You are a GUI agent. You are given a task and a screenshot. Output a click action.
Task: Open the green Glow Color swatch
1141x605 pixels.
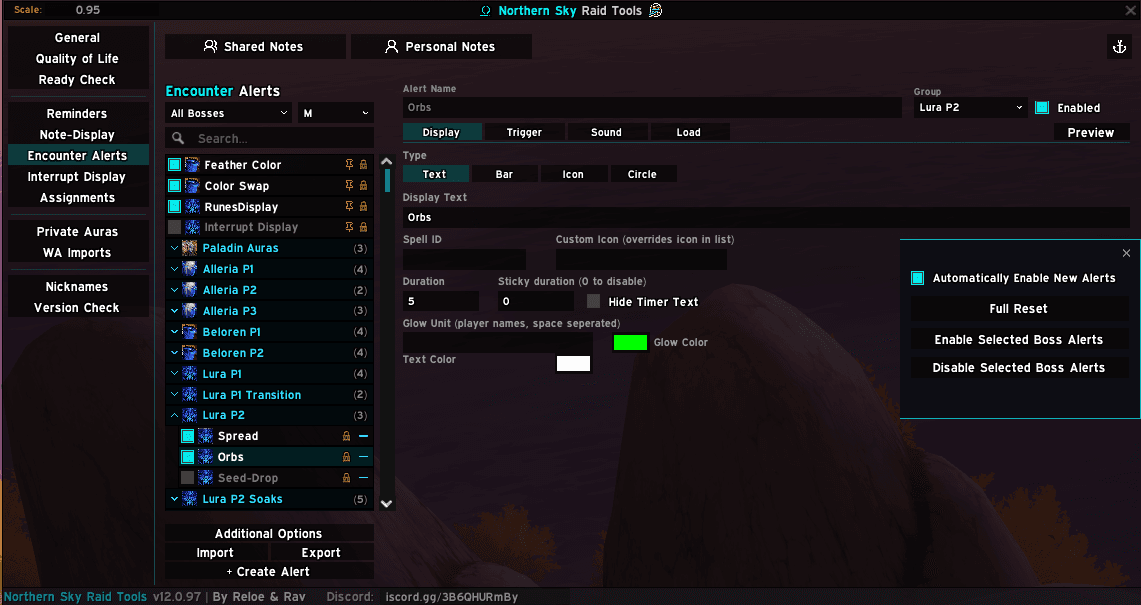tap(630, 342)
